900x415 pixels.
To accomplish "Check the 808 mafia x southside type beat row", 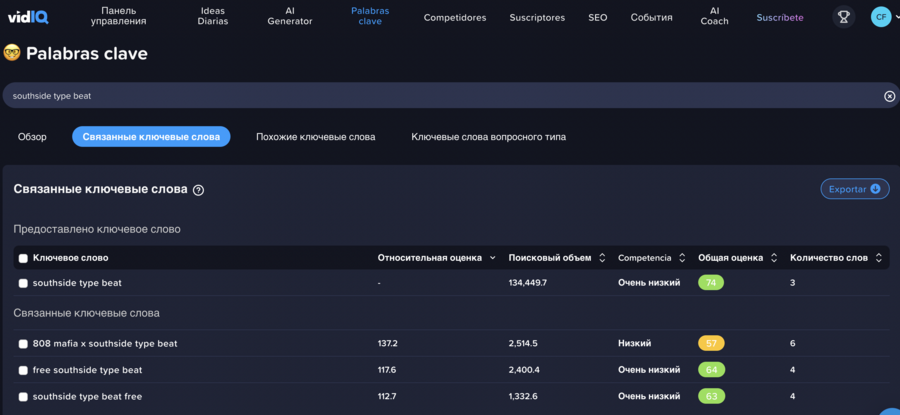I will pyautogui.click(x=23, y=344).
